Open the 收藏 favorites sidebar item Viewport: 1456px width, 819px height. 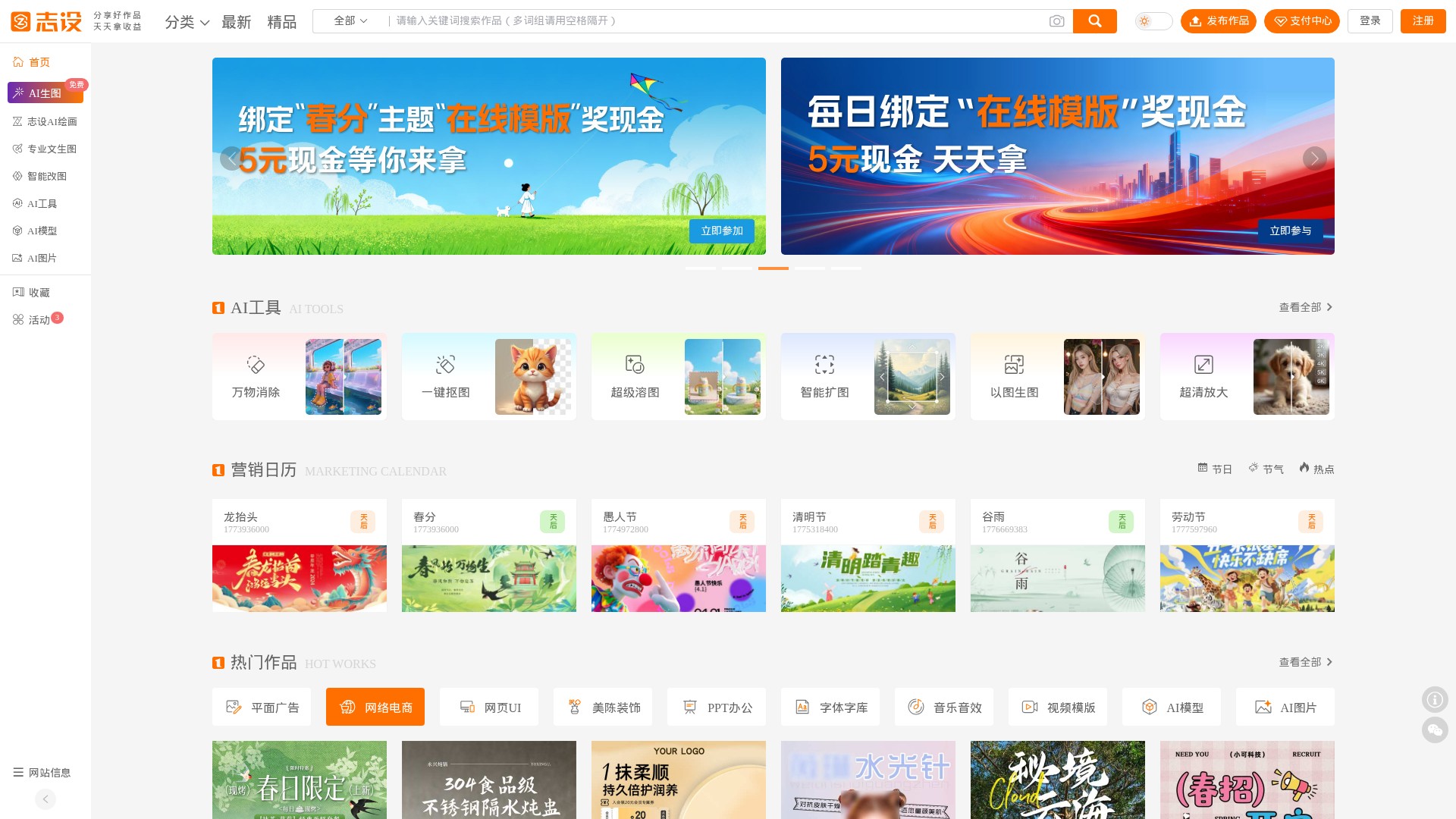tap(39, 293)
